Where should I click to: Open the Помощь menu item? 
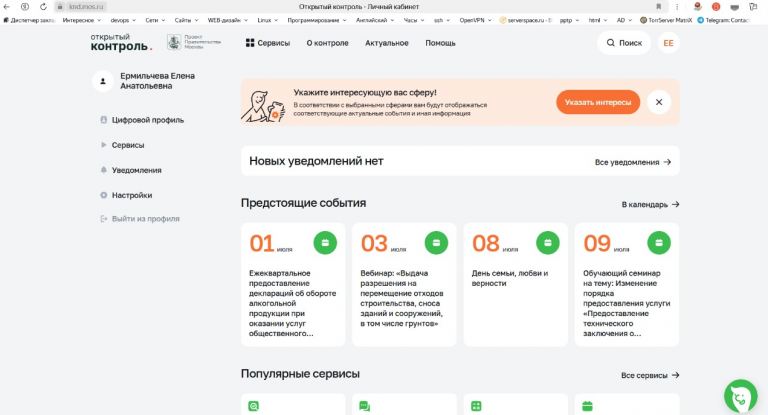[440, 43]
